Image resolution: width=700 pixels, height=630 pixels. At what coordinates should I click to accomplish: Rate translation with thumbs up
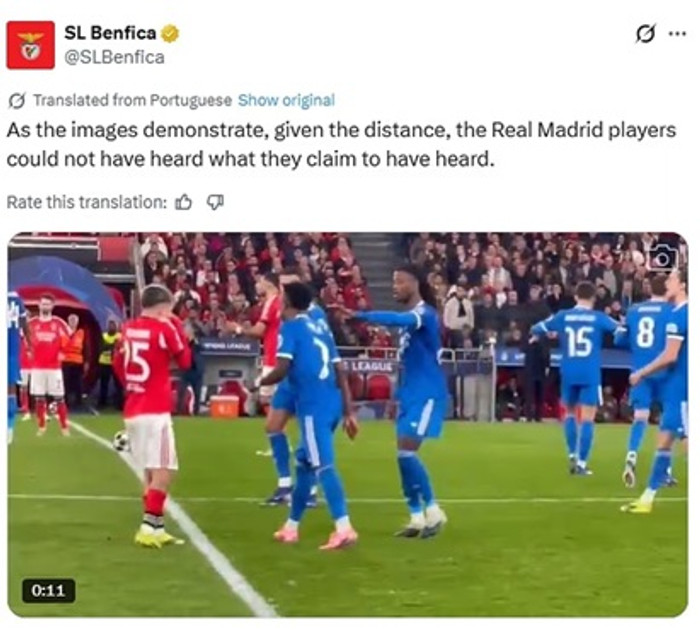[183, 203]
